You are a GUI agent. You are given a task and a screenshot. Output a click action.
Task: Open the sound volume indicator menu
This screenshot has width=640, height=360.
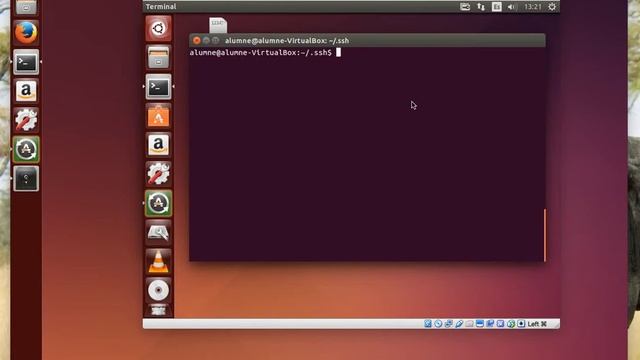511,7
